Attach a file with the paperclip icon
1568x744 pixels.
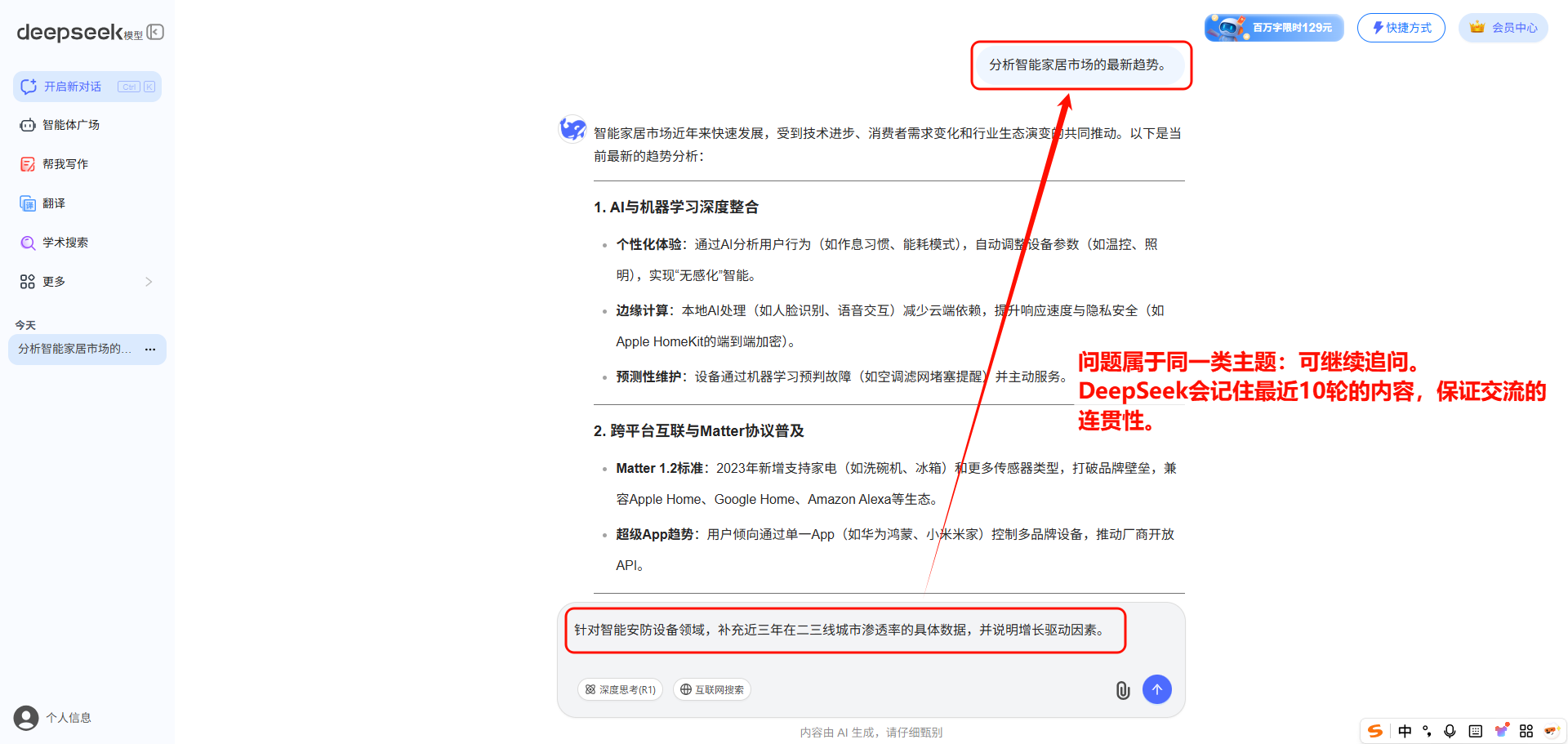click(x=1123, y=690)
